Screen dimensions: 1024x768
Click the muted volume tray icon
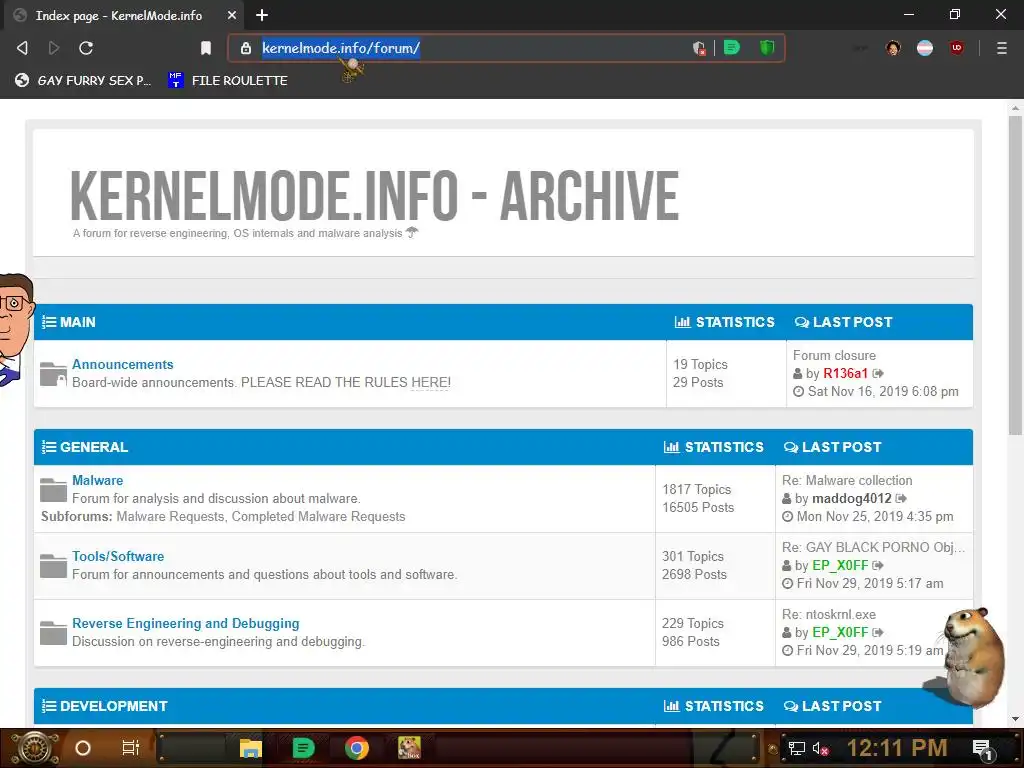pos(821,748)
